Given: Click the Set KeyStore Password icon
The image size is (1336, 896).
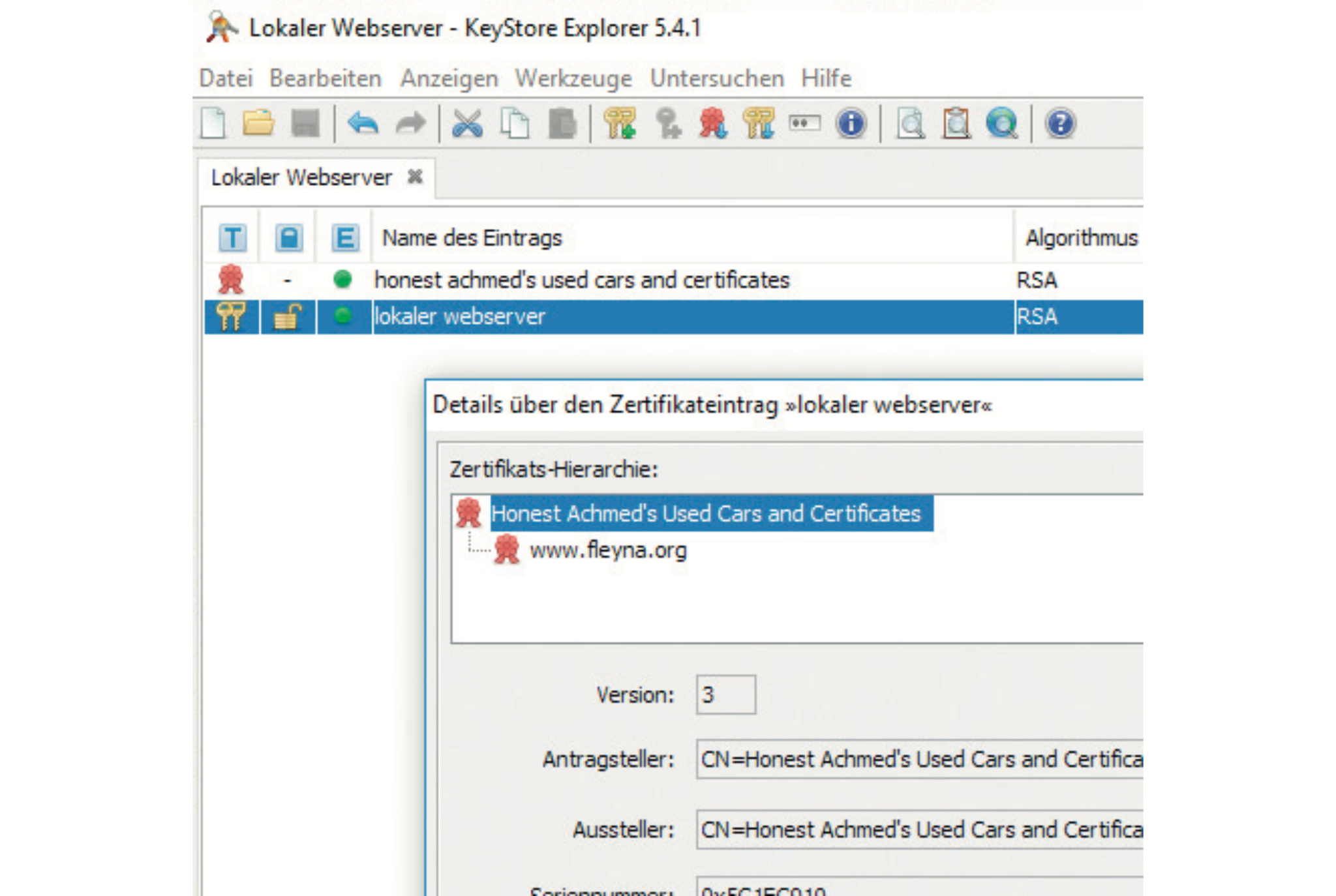Looking at the screenshot, I should [x=804, y=123].
